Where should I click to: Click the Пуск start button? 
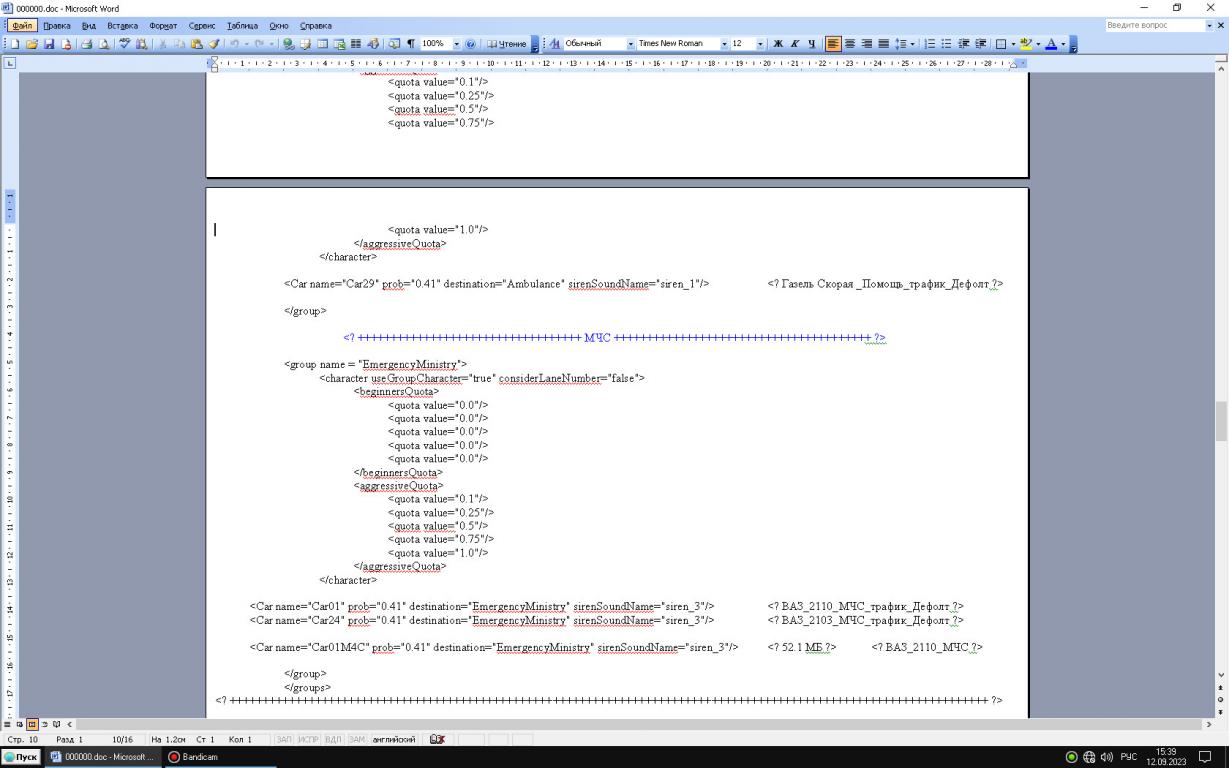[20, 757]
